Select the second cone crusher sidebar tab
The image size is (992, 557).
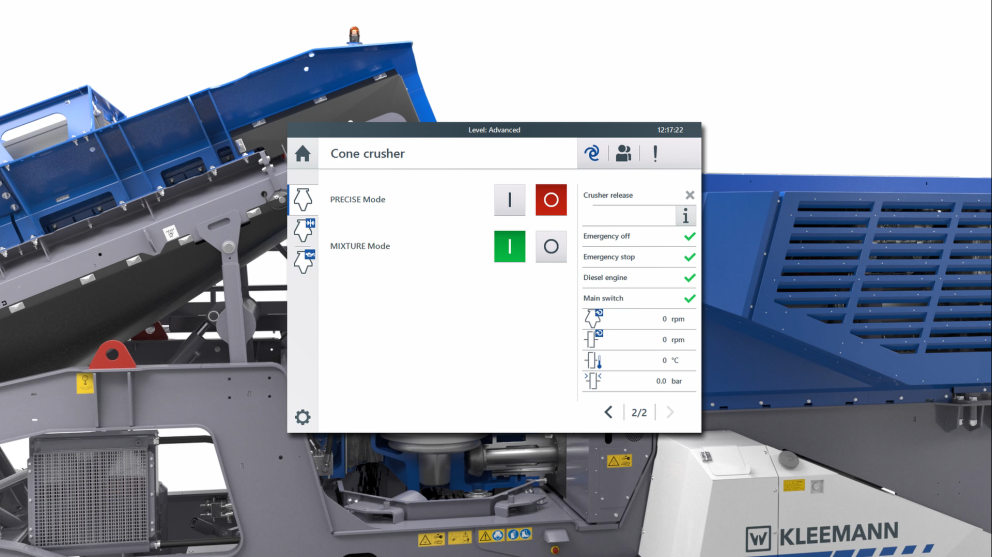click(304, 230)
